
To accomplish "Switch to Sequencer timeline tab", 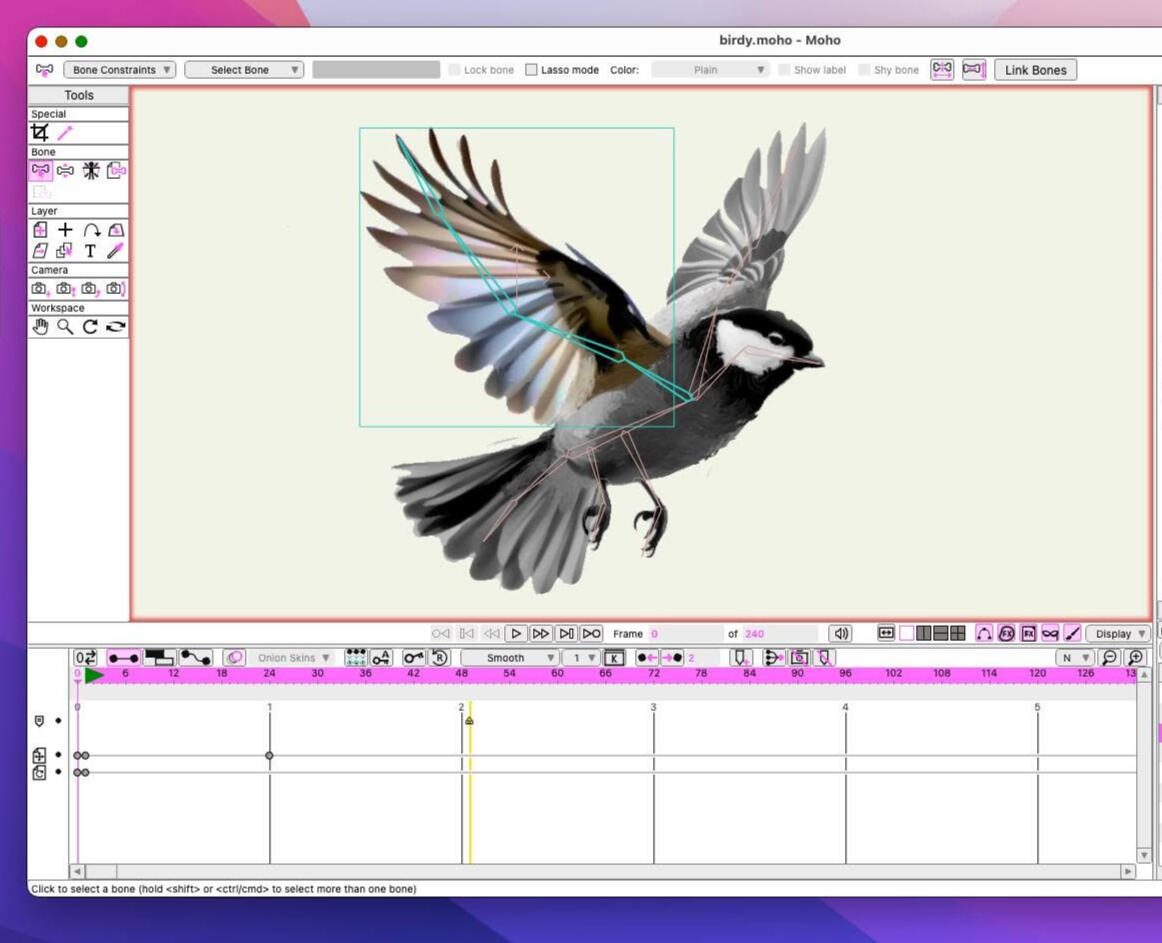I will pos(159,658).
